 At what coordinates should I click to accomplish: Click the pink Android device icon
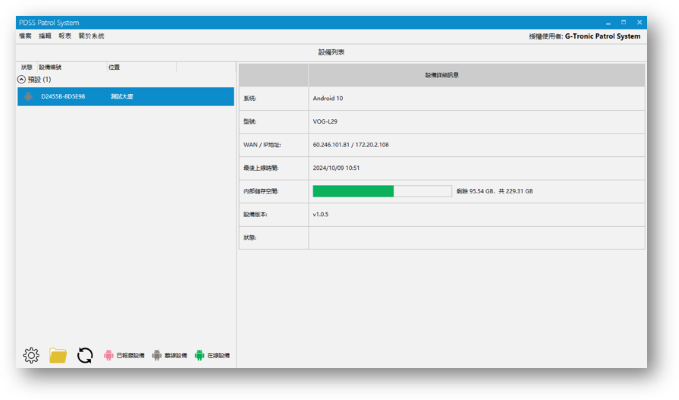coord(110,355)
